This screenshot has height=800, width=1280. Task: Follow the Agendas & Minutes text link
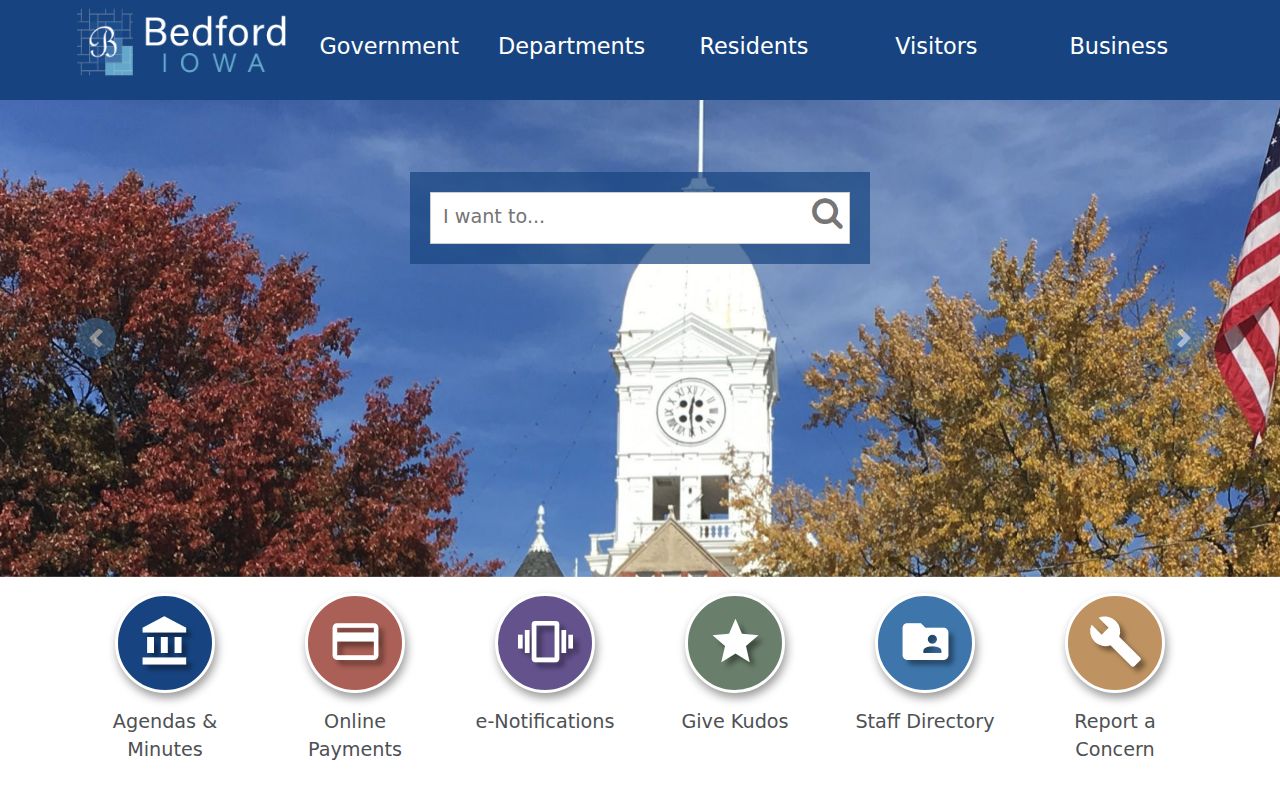pyautogui.click(x=165, y=735)
